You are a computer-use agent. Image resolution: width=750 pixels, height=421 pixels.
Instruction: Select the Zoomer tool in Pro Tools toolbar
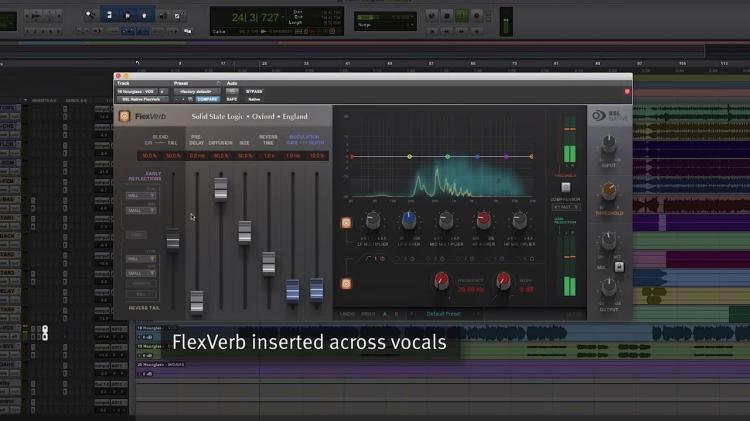coord(90,15)
